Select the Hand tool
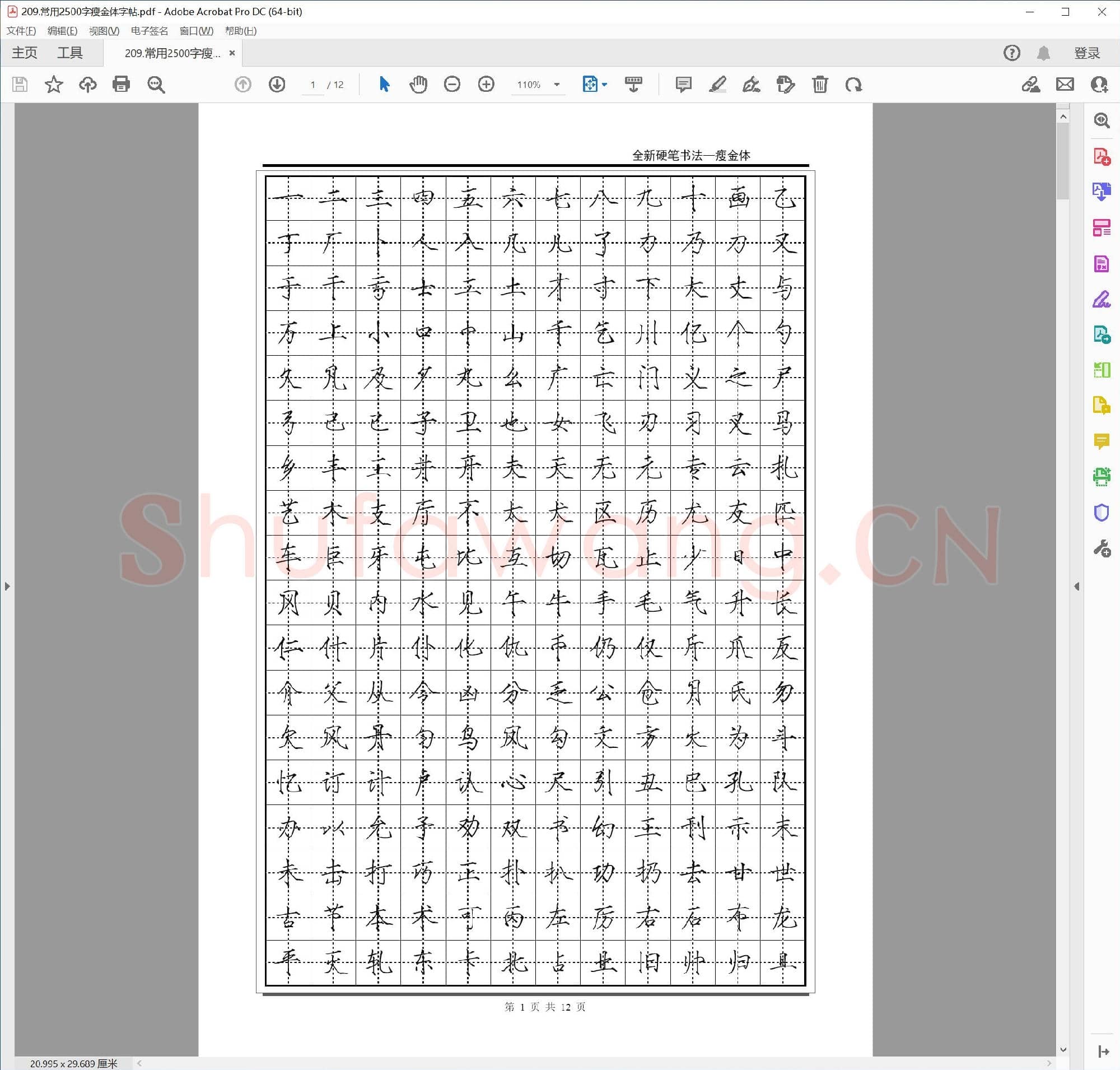The image size is (1120, 1070). 417,85
